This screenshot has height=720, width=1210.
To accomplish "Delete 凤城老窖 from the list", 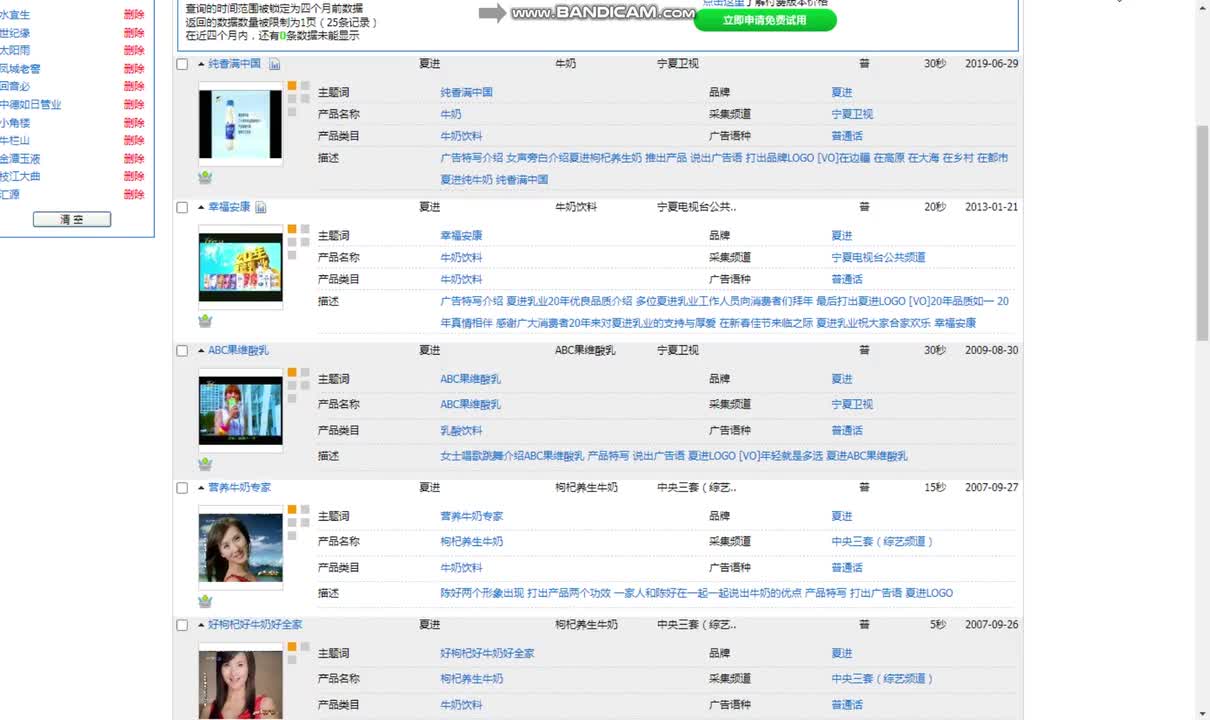I will click(x=134, y=68).
